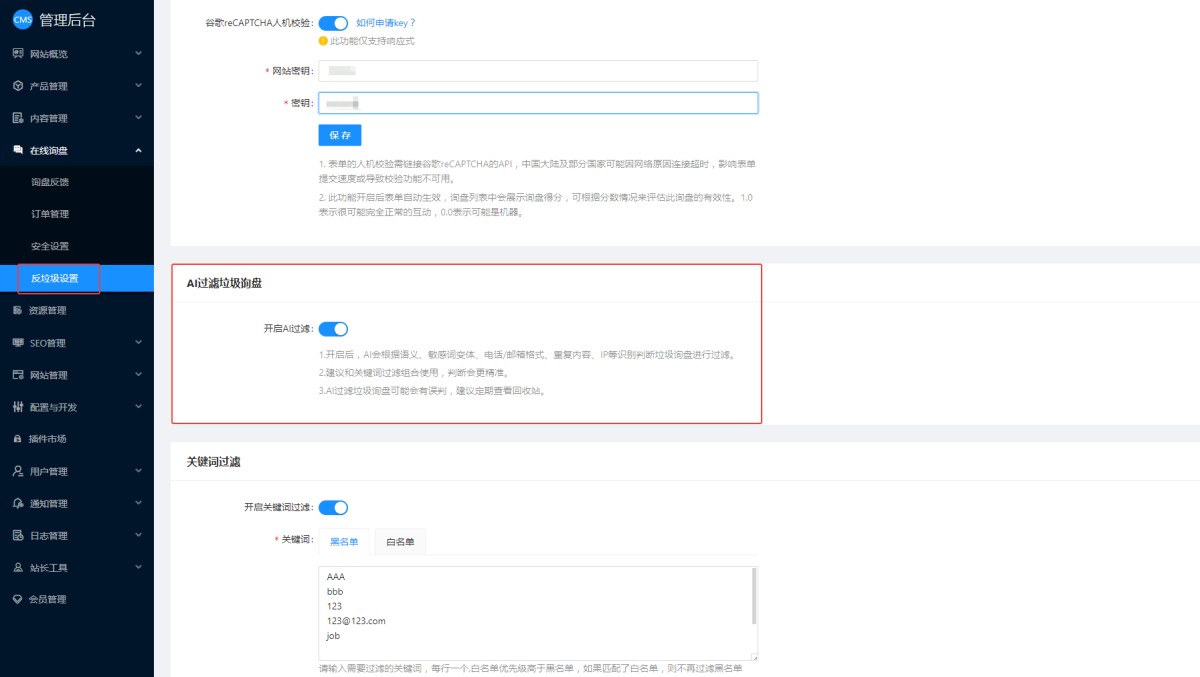Click the keyword textarea scrollbar
Image resolution: width=1200 pixels, height=677 pixels.
pyautogui.click(x=754, y=596)
